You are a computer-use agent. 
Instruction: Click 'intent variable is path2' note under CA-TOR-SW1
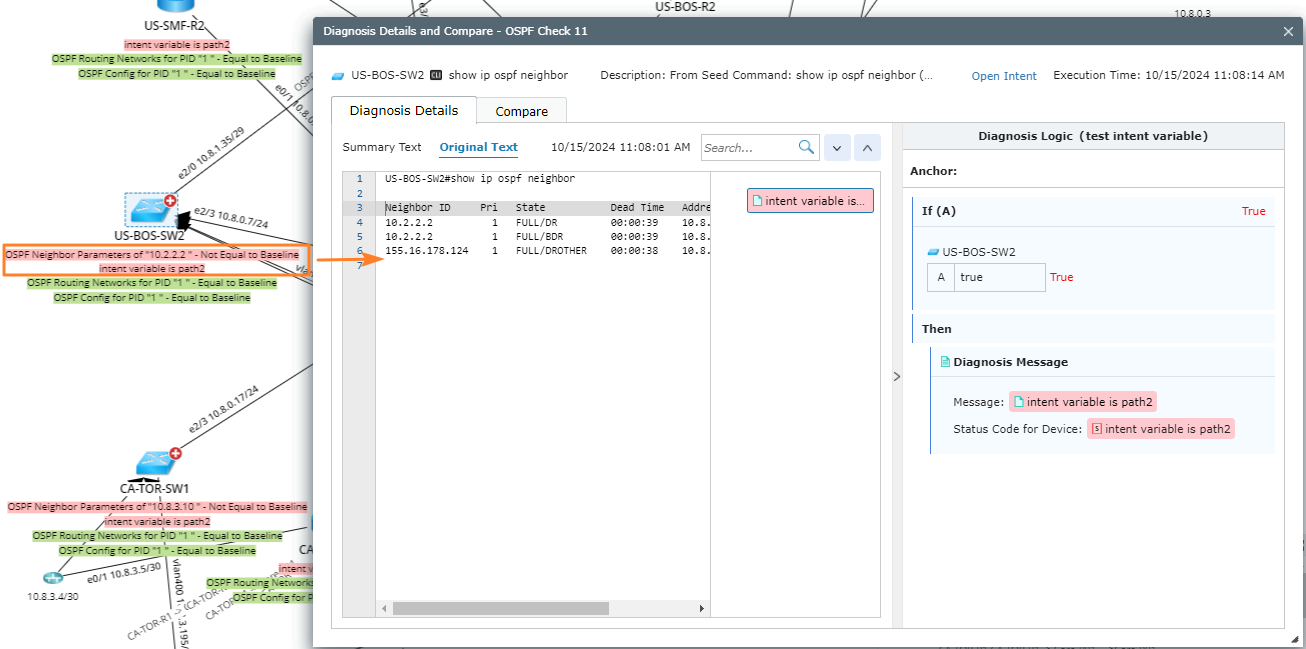[x=157, y=521]
